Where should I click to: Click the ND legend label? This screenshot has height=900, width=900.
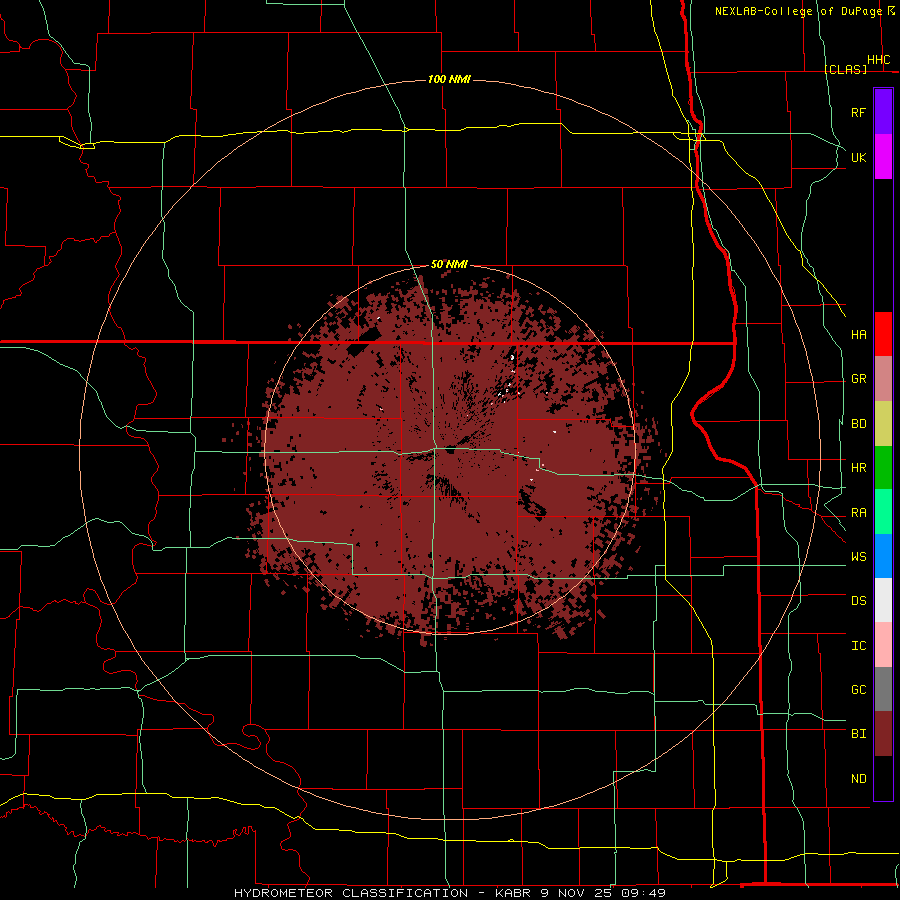859,779
